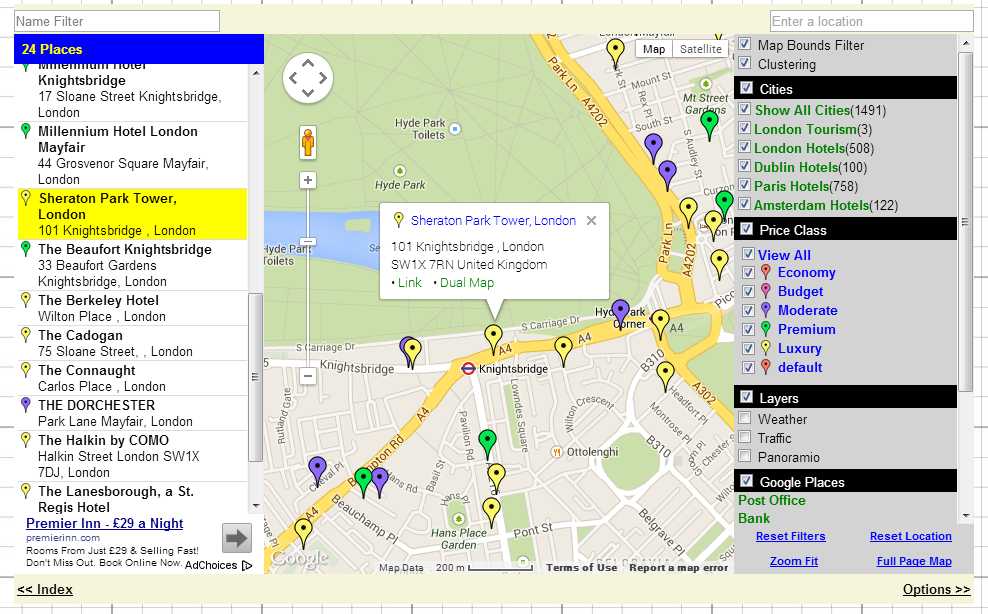The width and height of the screenshot is (988, 614).
Task: Toggle the Clustering checkbox
Action: coord(744,62)
